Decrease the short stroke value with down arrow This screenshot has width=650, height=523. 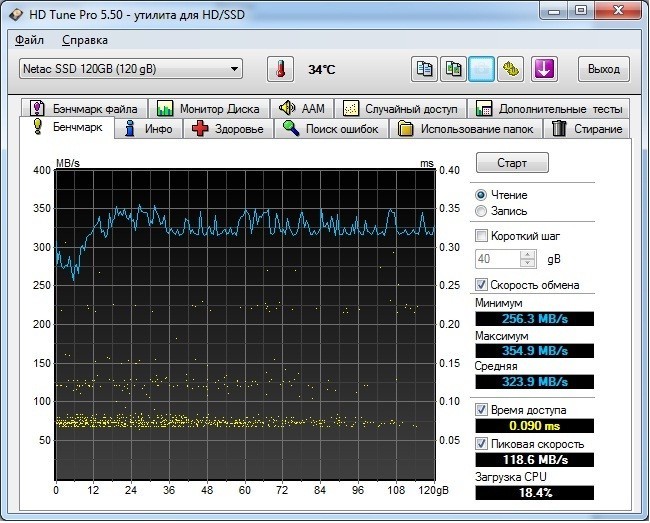[527, 263]
